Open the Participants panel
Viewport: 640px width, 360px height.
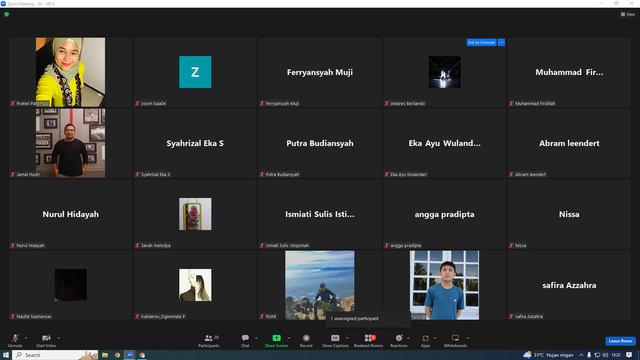pyautogui.click(x=209, y=340)
